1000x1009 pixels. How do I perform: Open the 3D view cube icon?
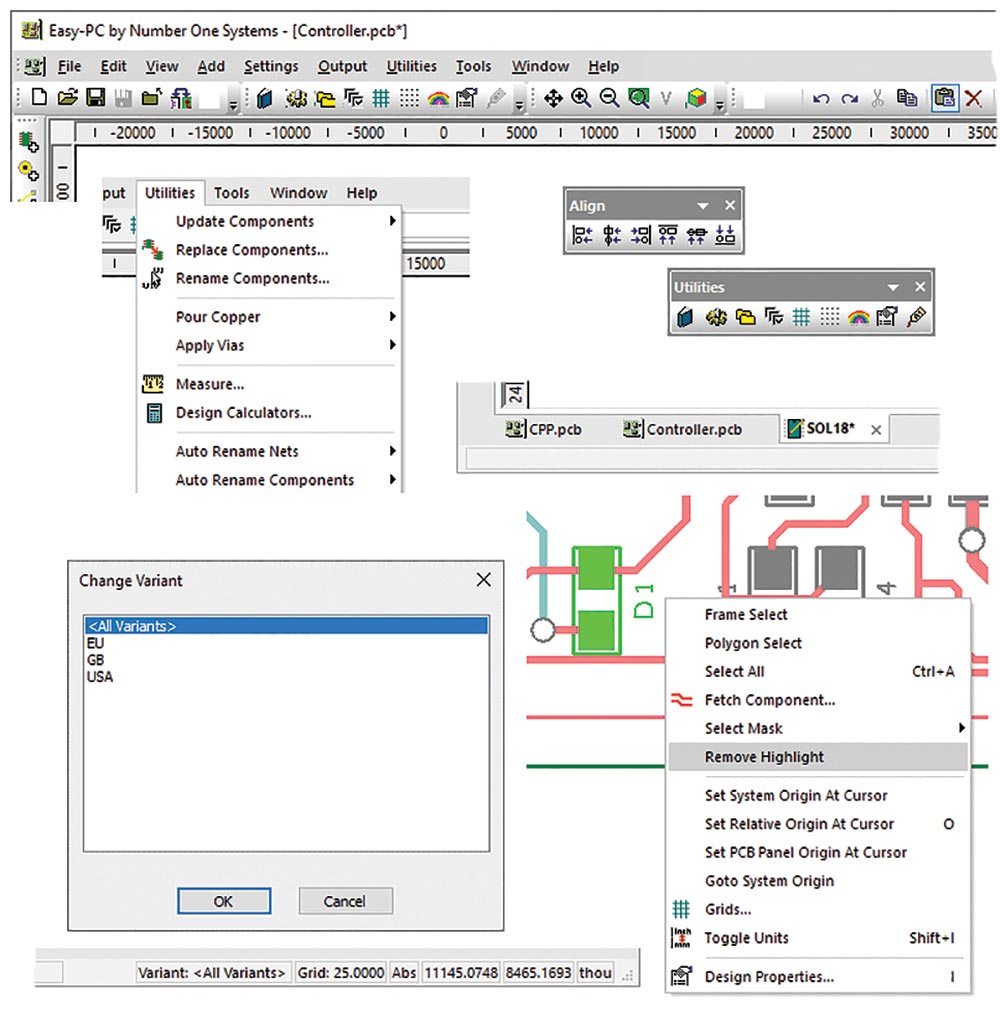pos(696,98)
